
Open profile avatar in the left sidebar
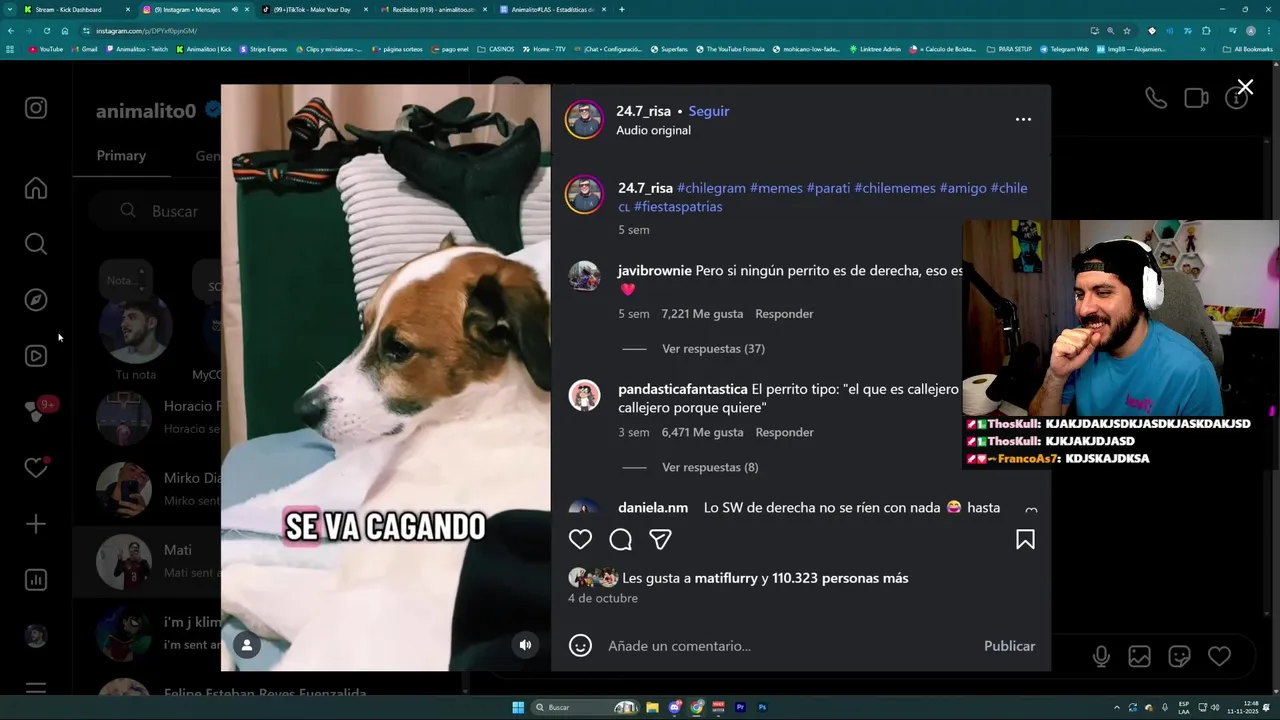(x=36, y=636)
